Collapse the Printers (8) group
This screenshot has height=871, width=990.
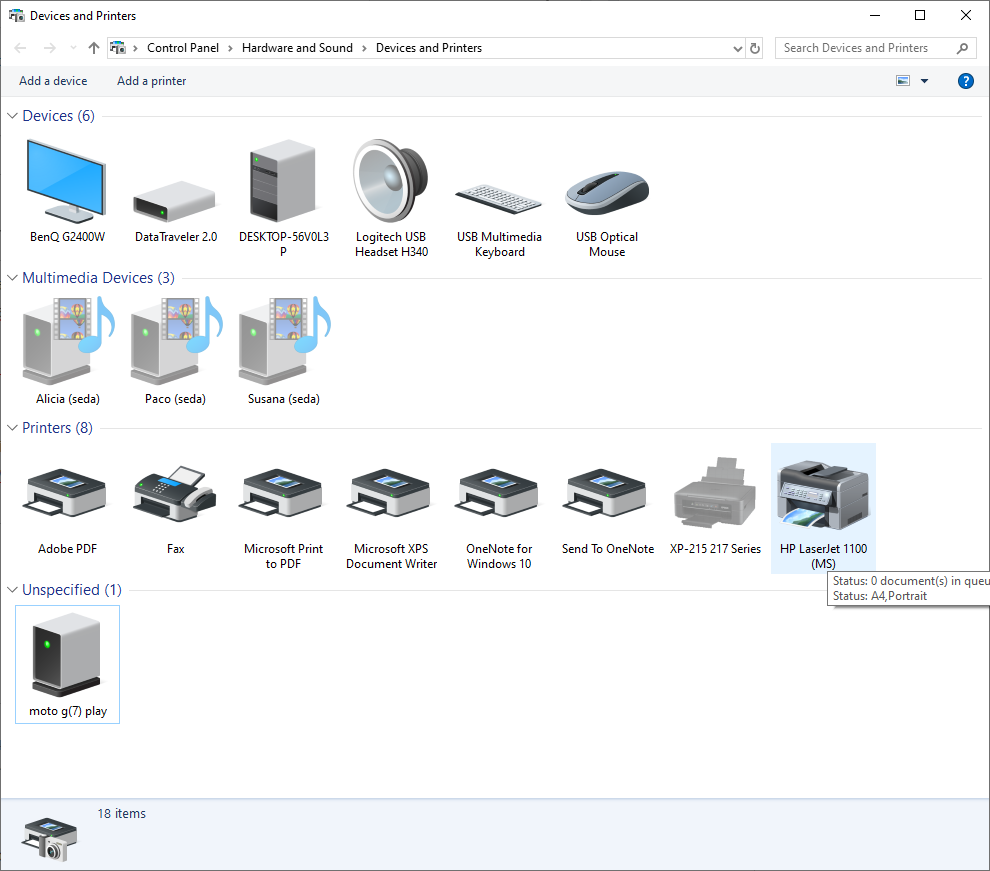click(12, 428)
